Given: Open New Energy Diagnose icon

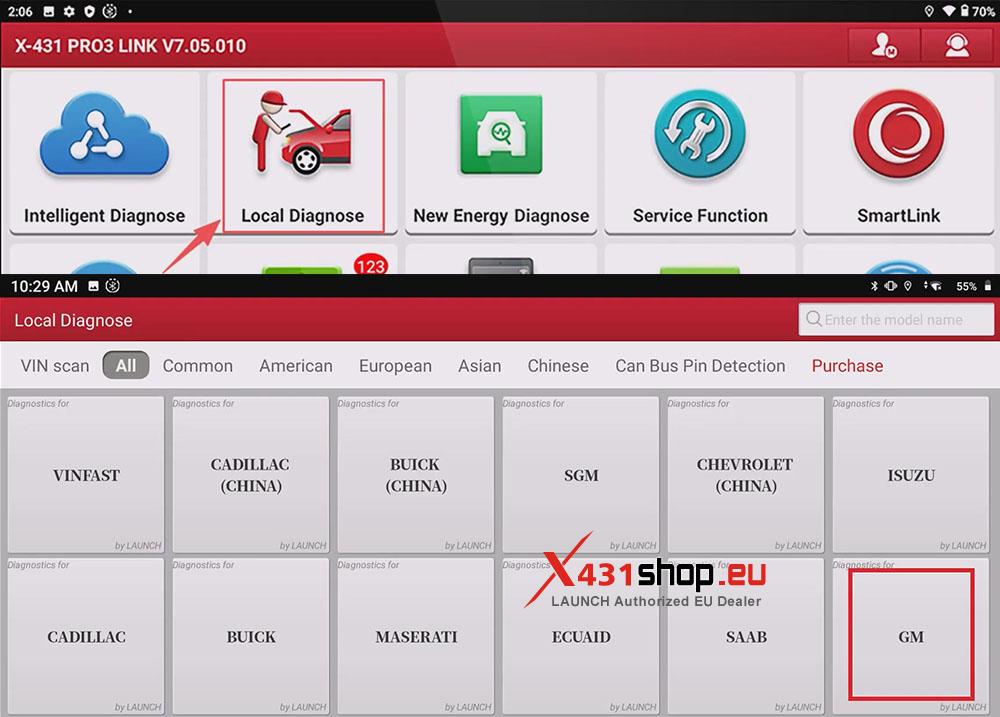Looking at the screenshot, I should pos(501,134).
